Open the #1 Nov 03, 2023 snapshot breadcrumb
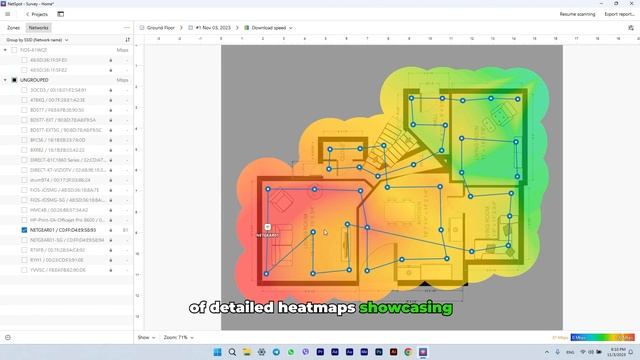 213,28
